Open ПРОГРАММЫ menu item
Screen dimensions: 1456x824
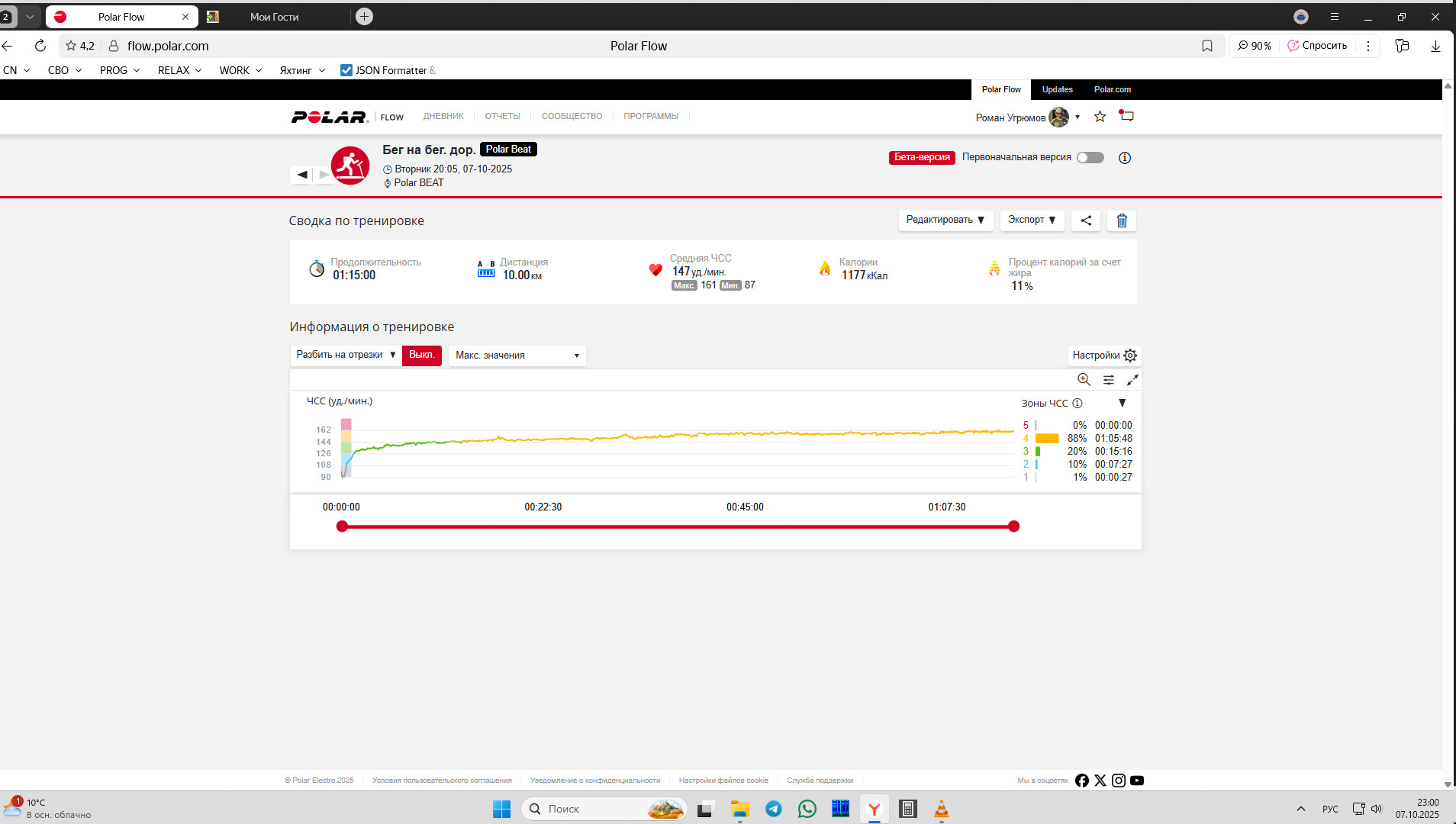pyautogui.click(x=651, y=117)
